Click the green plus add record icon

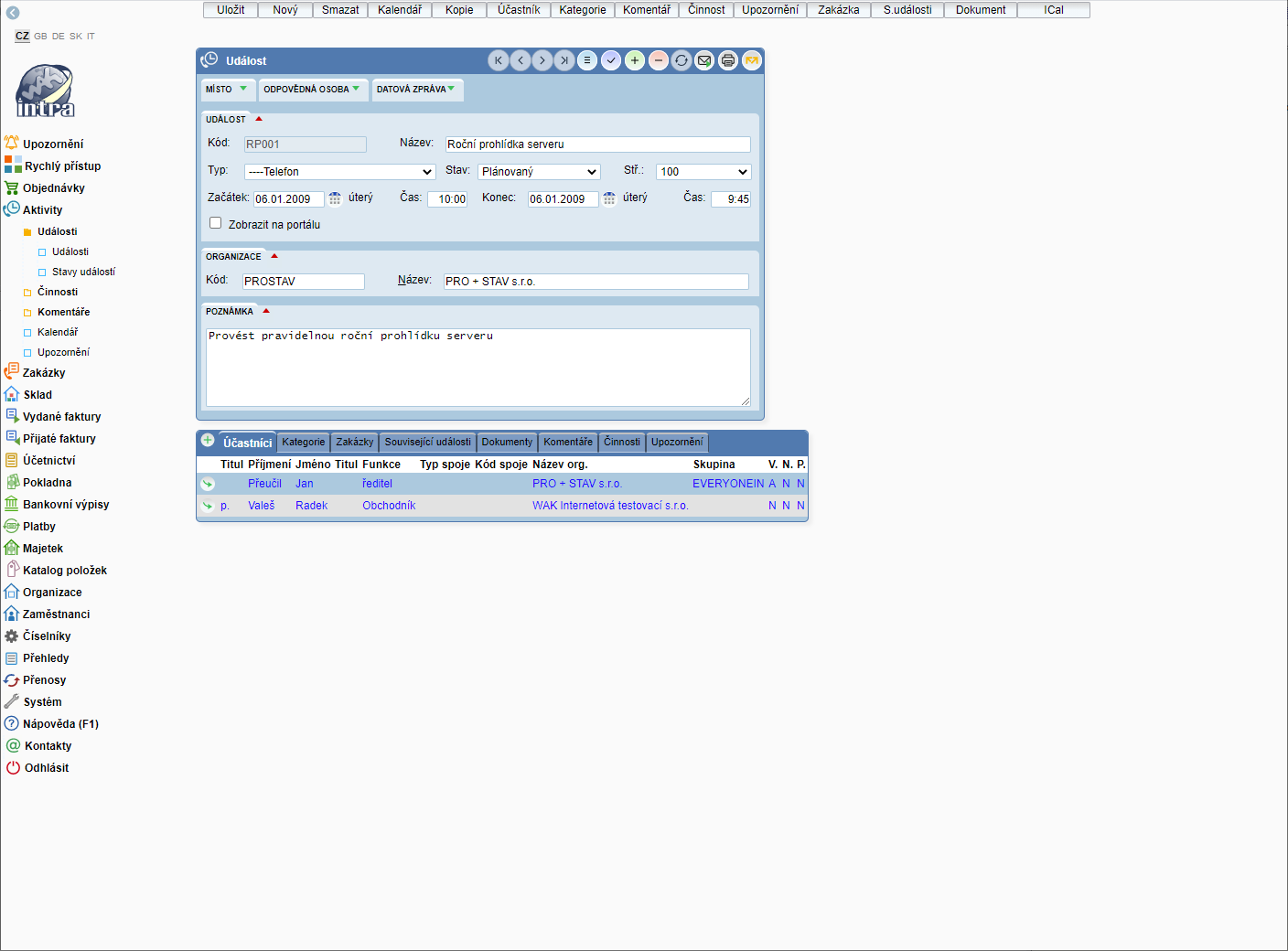pyautogui.click(x=635, y=60)
